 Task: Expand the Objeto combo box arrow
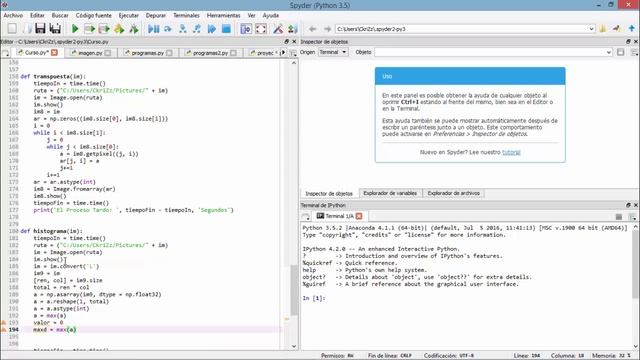coord(609,52)
